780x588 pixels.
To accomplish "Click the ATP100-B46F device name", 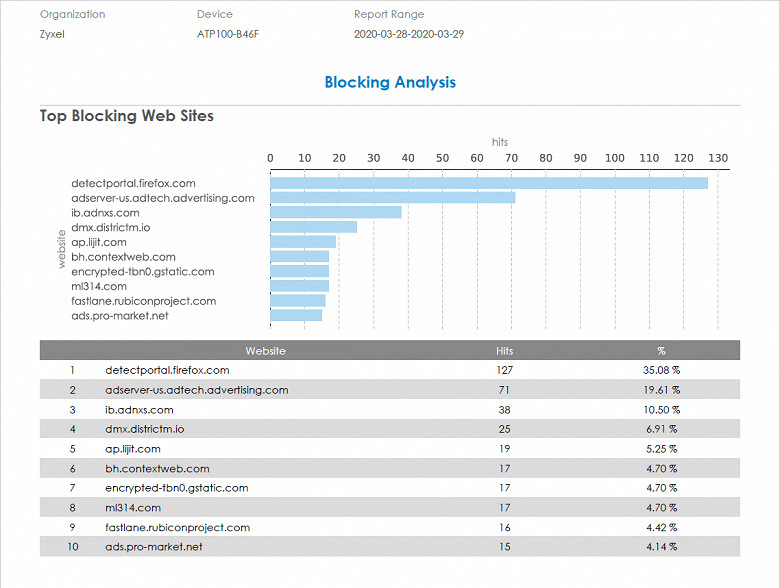I will (x=228, y=34).
